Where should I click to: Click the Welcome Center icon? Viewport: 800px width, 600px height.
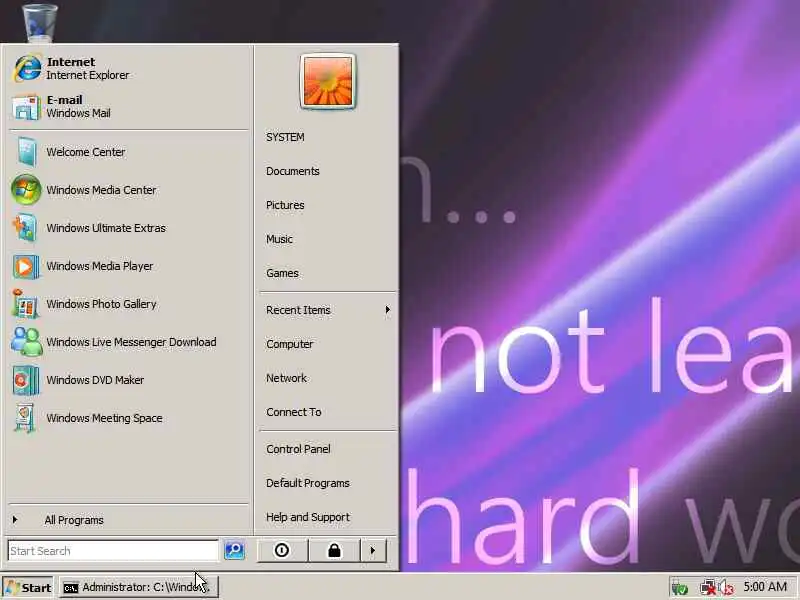pyautogui.click(x=26, y=152)
